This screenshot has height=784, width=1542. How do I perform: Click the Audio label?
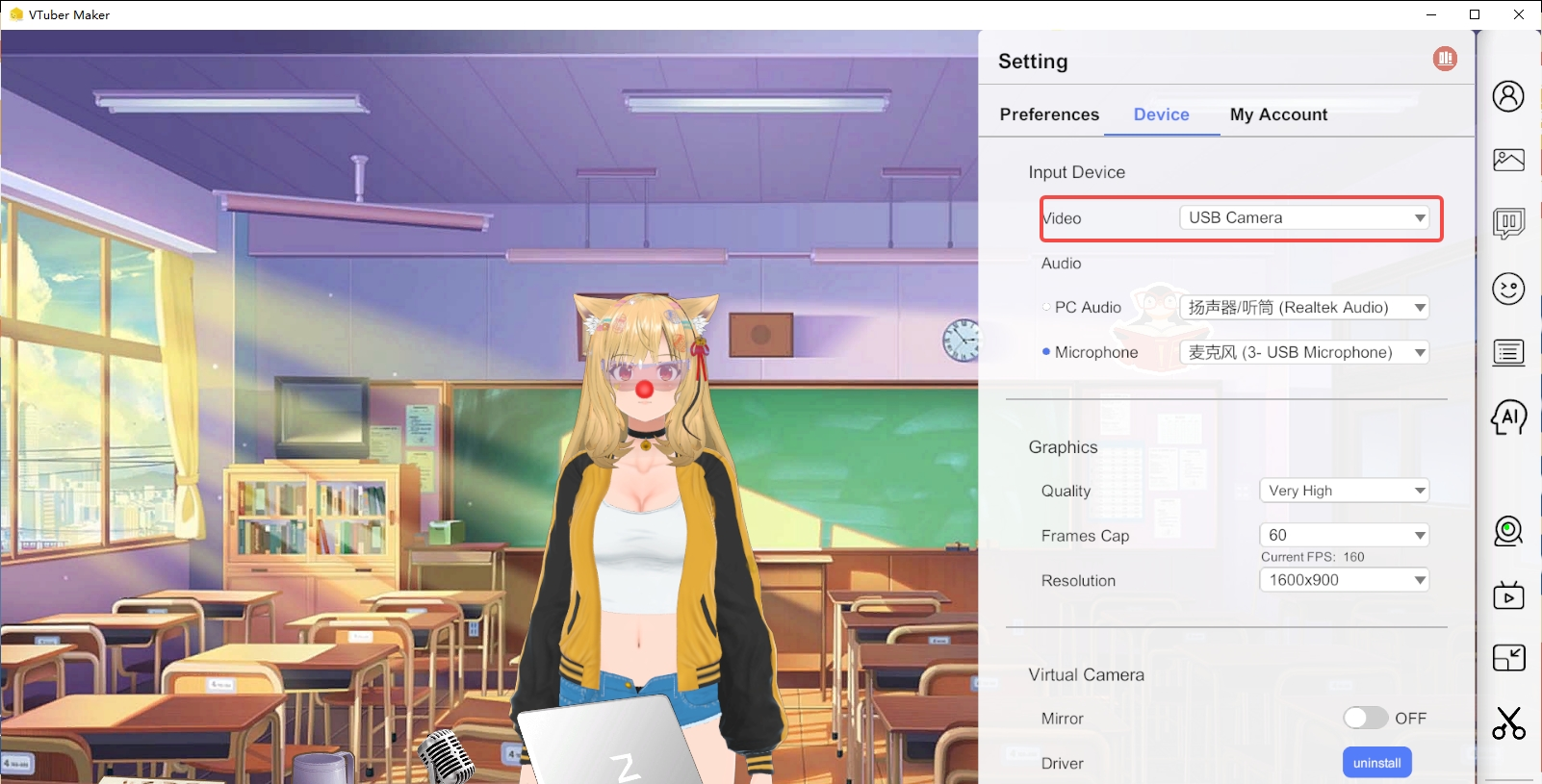1062,264
